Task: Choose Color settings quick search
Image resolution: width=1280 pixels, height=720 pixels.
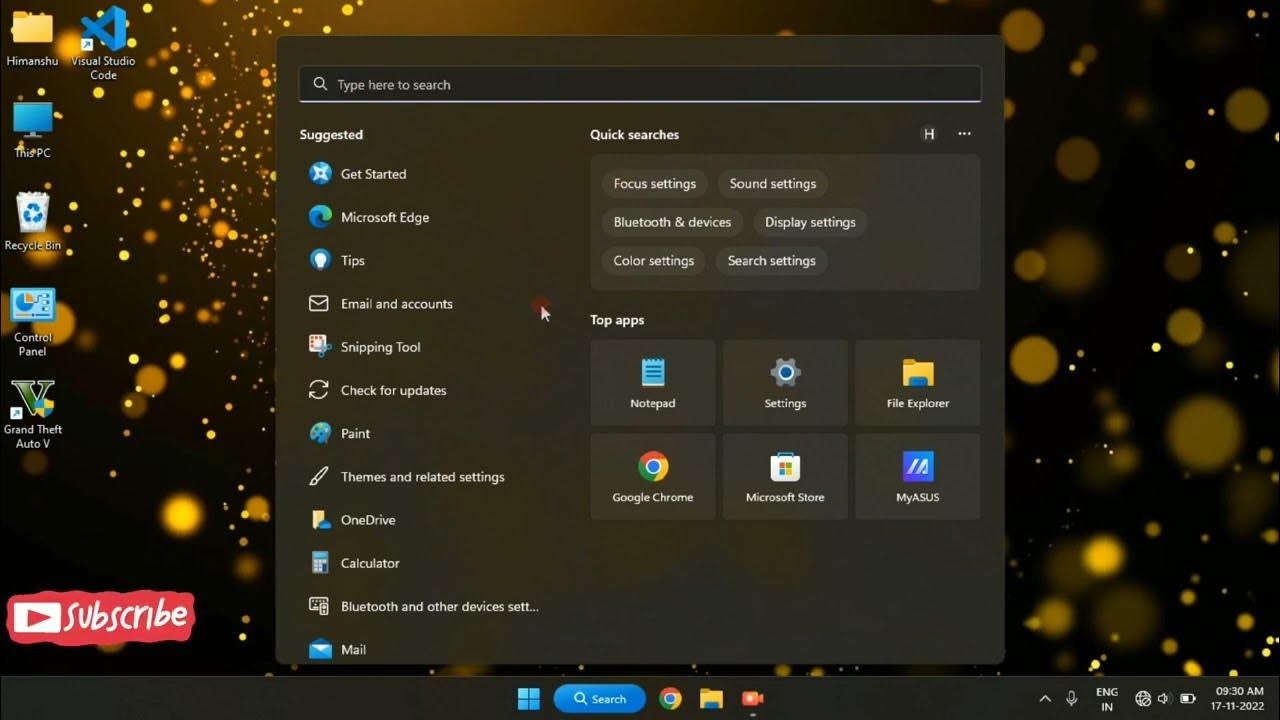Action: pos(654,261)
